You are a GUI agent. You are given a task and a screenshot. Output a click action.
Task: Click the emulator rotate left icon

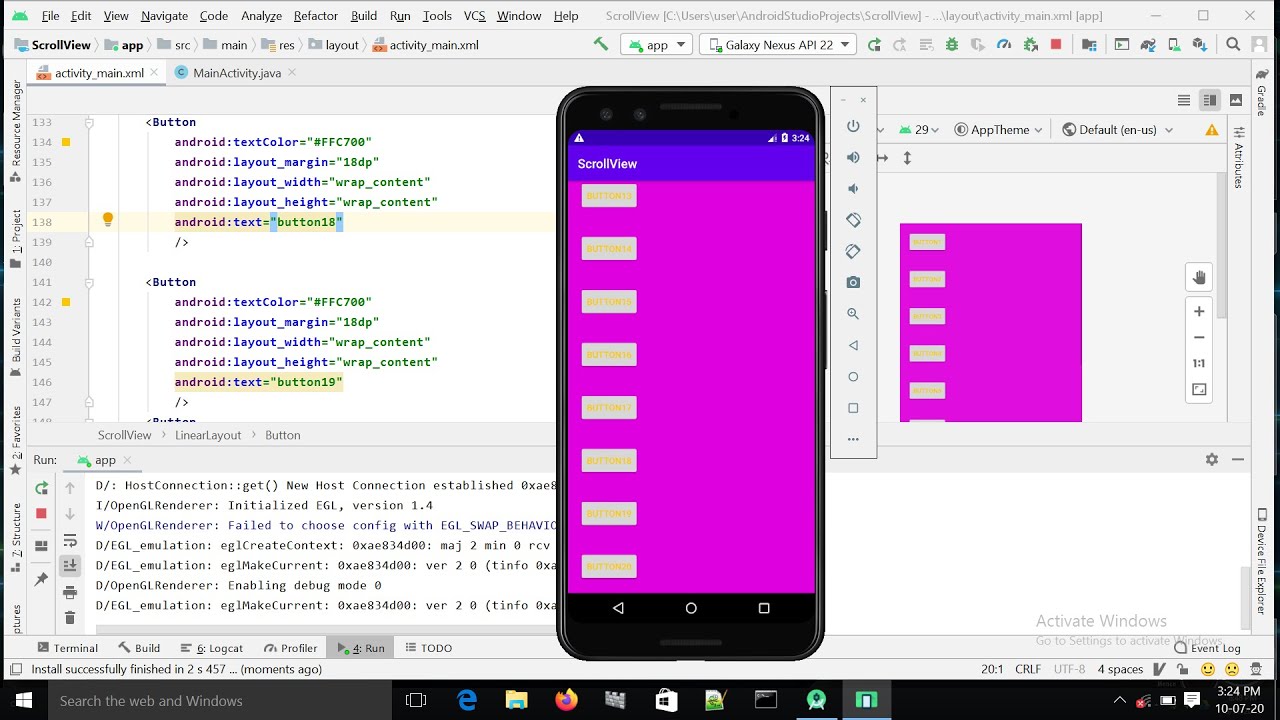click(x=853, y=220)
